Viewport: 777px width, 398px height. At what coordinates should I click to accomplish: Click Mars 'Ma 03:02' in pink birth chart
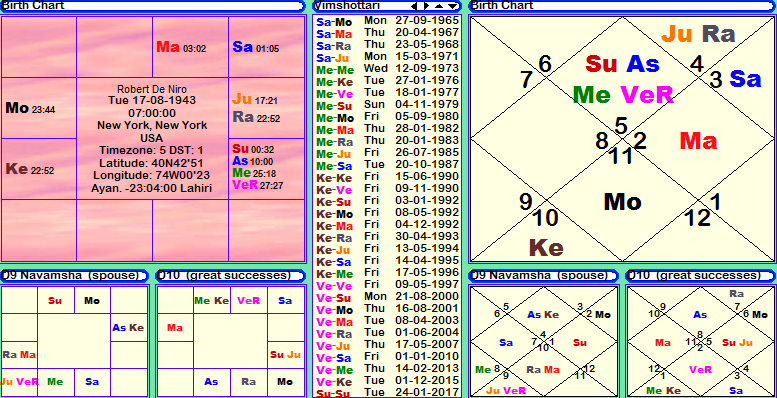(181, 47)
